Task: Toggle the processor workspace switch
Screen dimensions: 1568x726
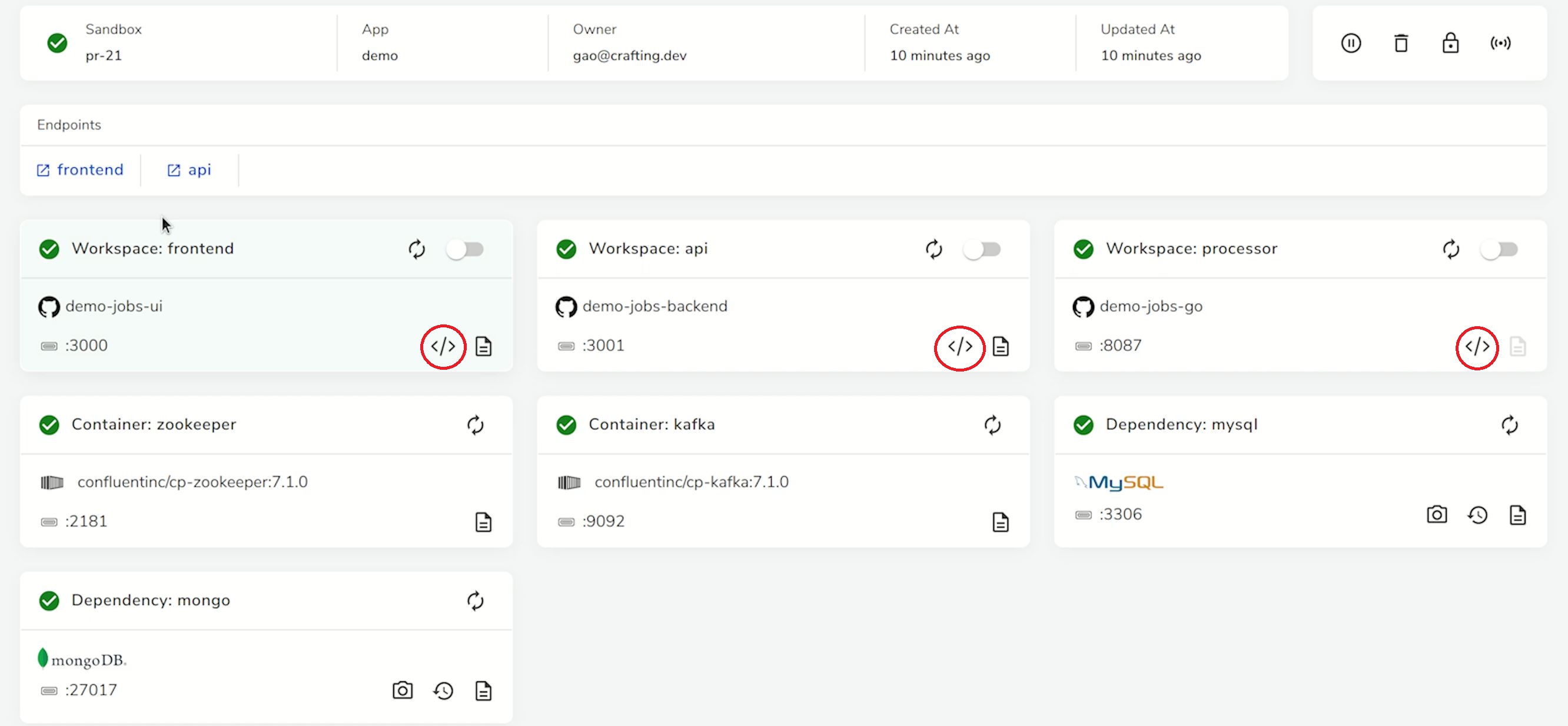Action: coord(1499,249)
